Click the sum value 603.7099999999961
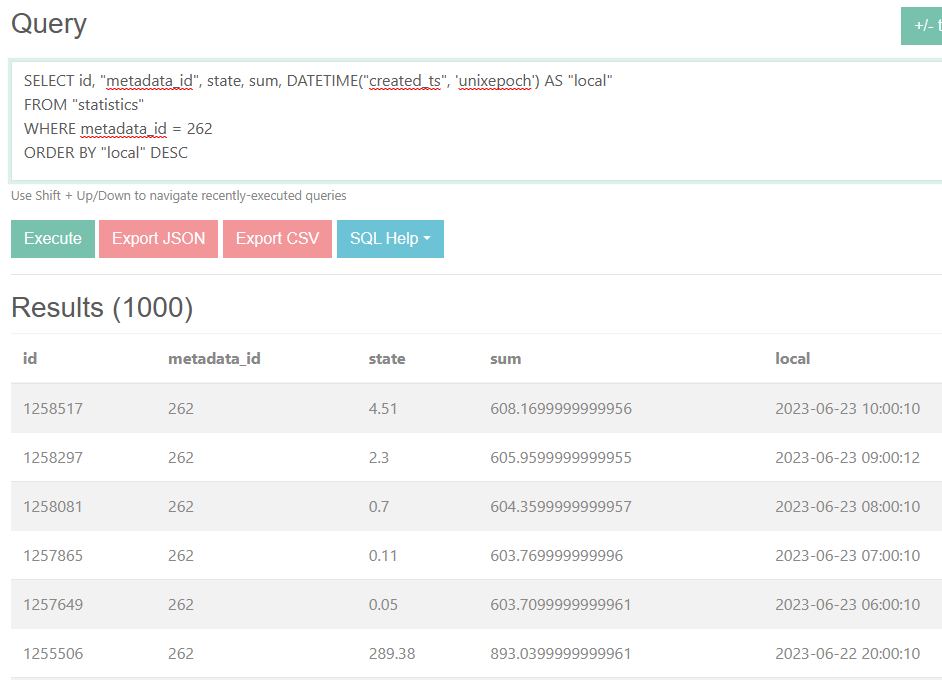 coord(561,604)
